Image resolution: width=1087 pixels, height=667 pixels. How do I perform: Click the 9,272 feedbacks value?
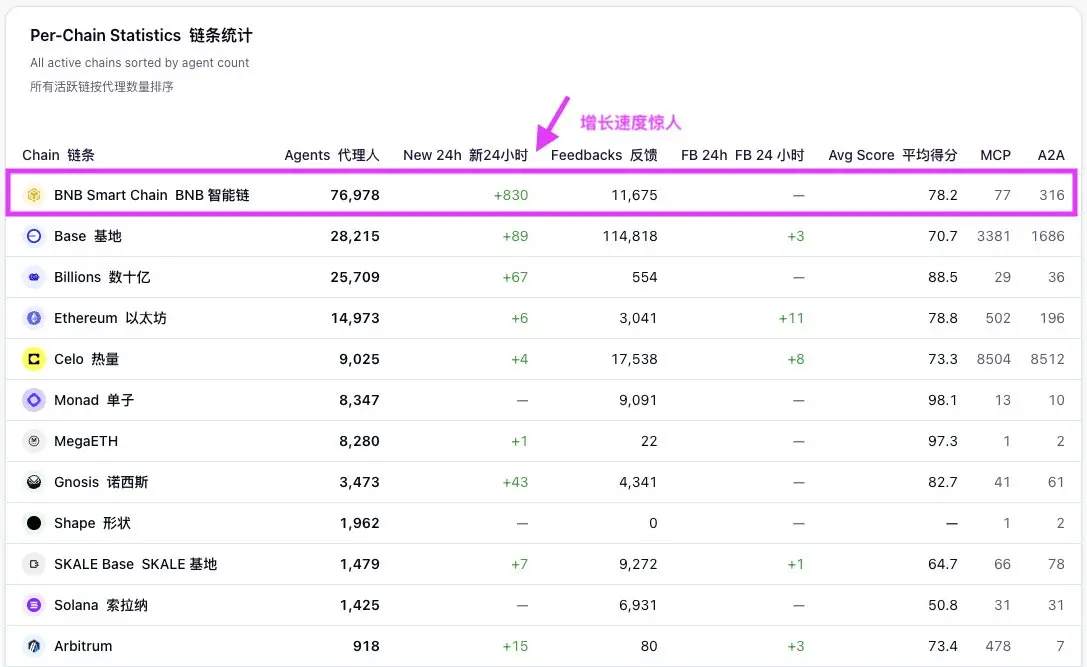[638, 564]
